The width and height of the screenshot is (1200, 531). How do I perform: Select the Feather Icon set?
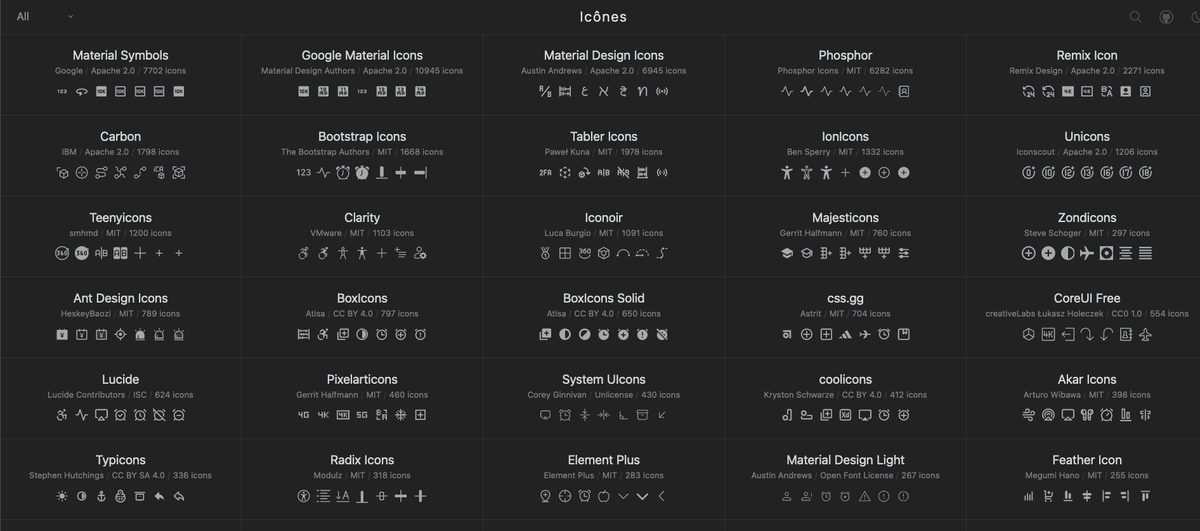(x=1087, y=461)
